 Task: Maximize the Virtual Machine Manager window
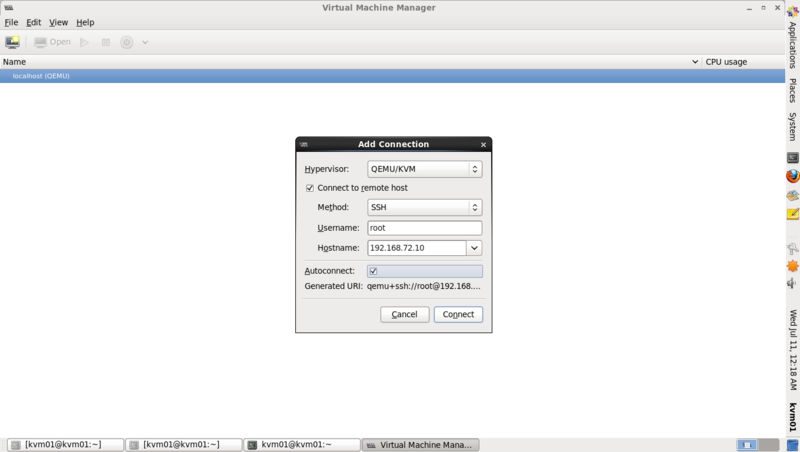763,8
